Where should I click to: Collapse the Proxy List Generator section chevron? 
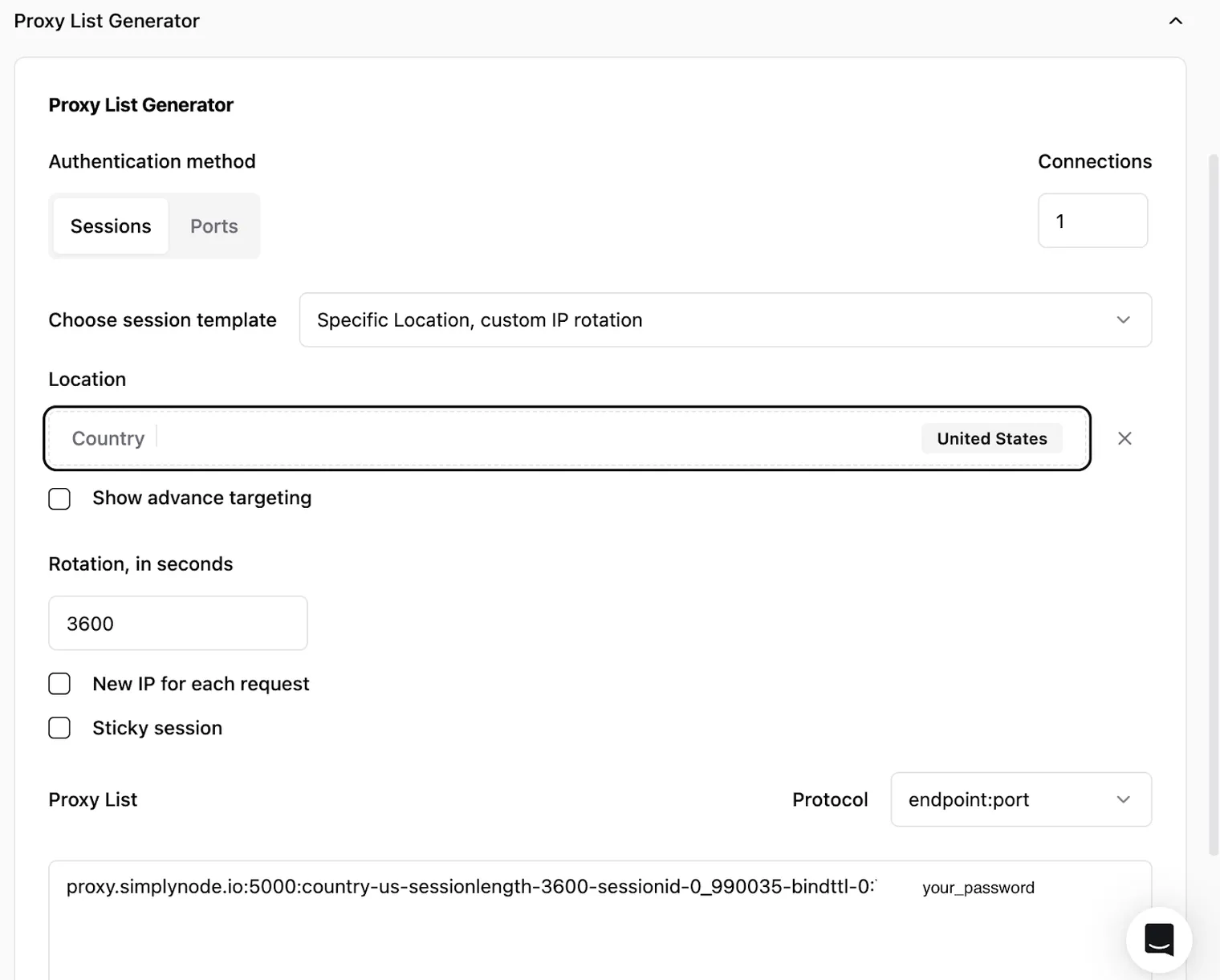1175,21
